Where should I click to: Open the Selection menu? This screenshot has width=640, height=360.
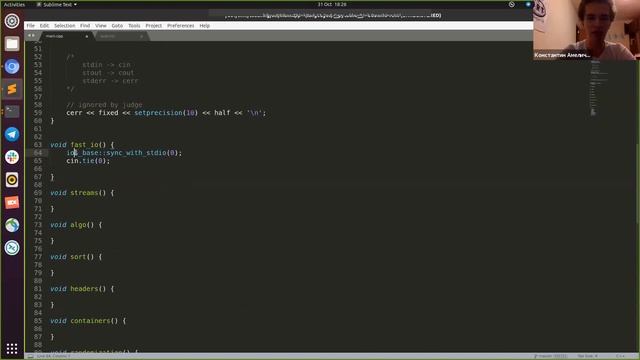coord(64,26)
